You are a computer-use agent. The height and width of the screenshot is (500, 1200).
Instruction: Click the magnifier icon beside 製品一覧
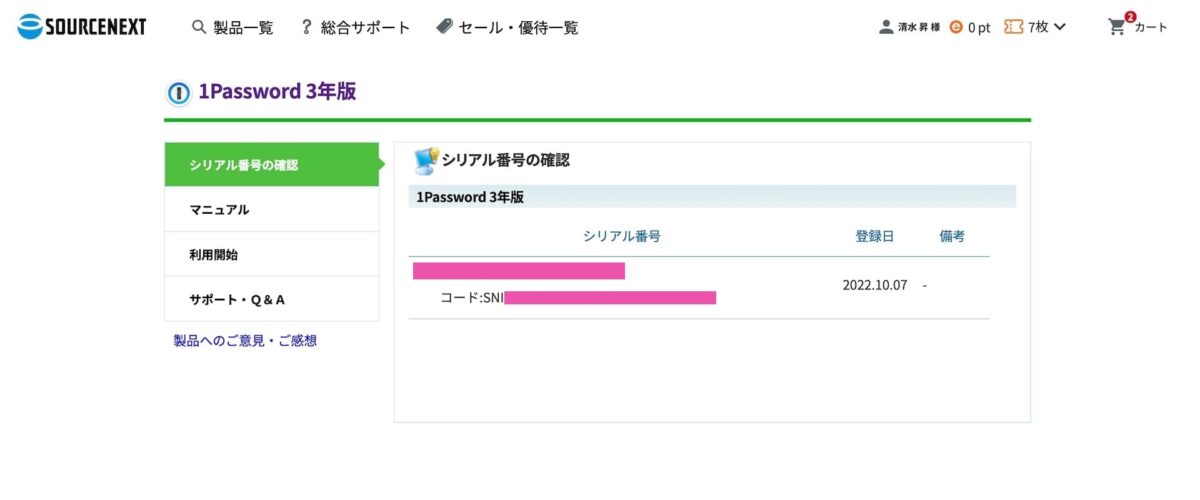(198, 27)
